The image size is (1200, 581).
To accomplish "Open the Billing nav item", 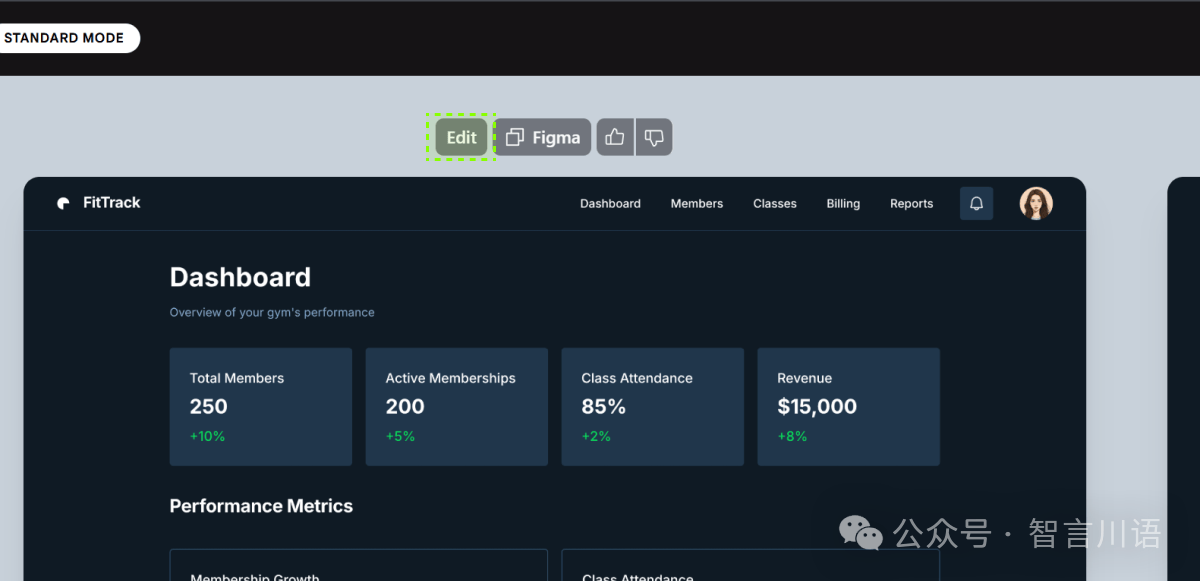I will (x=843, y=203).
